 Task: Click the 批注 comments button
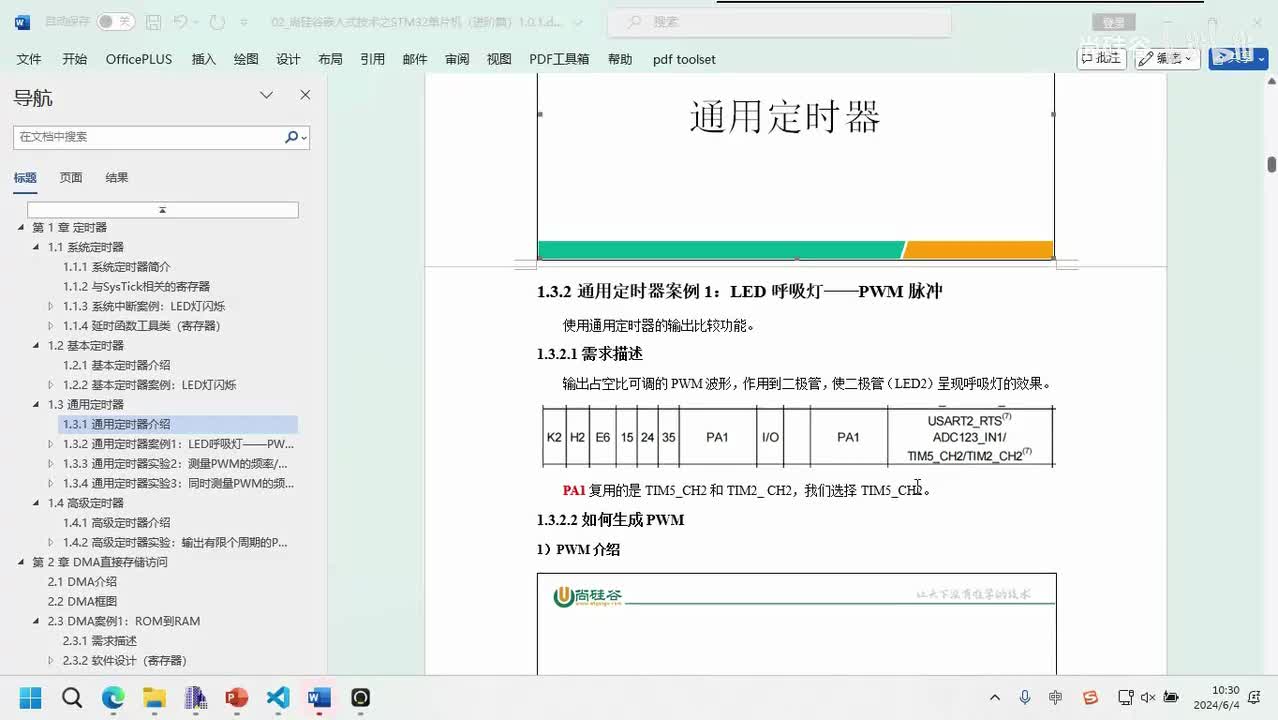pyautogui.click(x=1102, y=58)
